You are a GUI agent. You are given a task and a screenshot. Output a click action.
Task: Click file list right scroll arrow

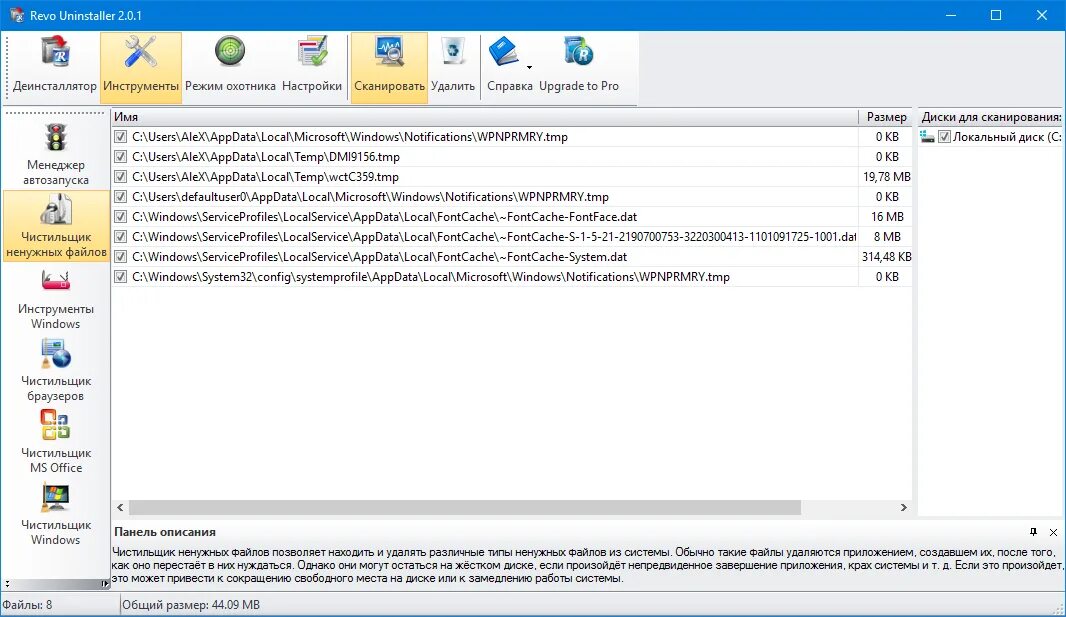[904, 508]
